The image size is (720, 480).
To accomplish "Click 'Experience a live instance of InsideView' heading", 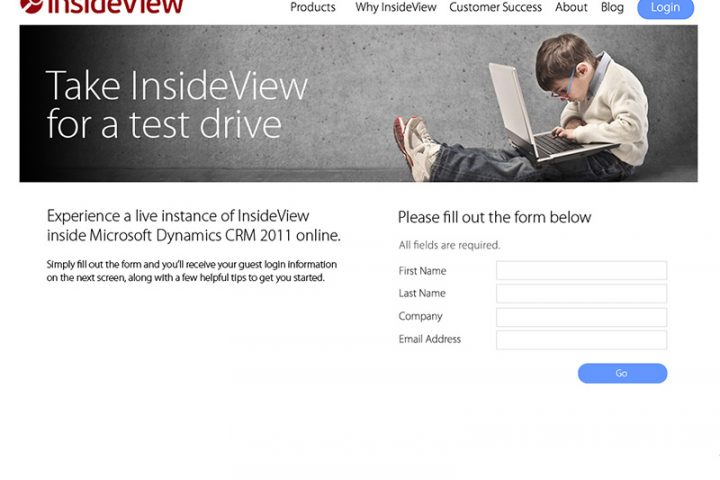I will click(193, 226).
